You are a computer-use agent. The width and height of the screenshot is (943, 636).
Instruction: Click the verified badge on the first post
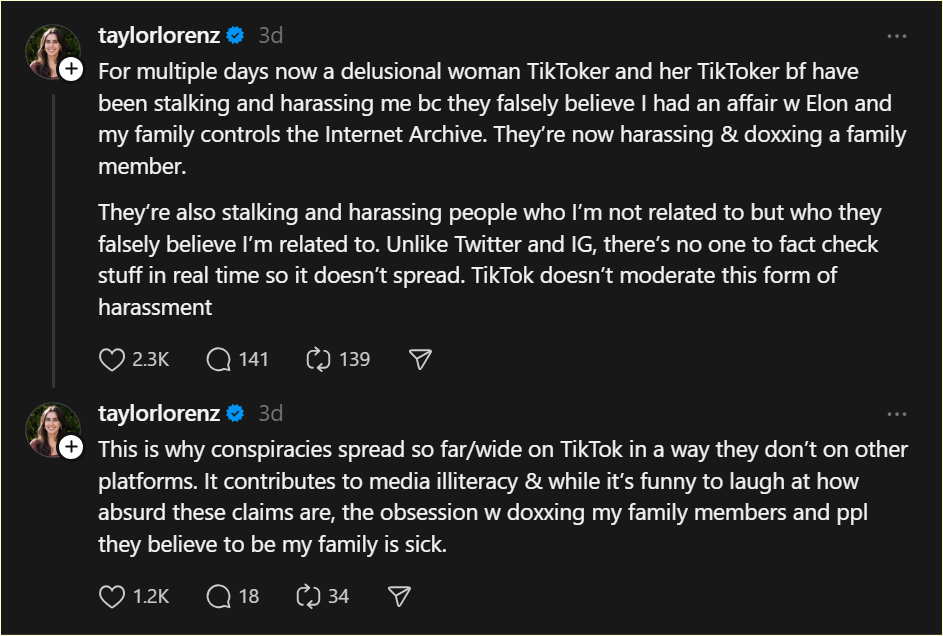point(236,36)
